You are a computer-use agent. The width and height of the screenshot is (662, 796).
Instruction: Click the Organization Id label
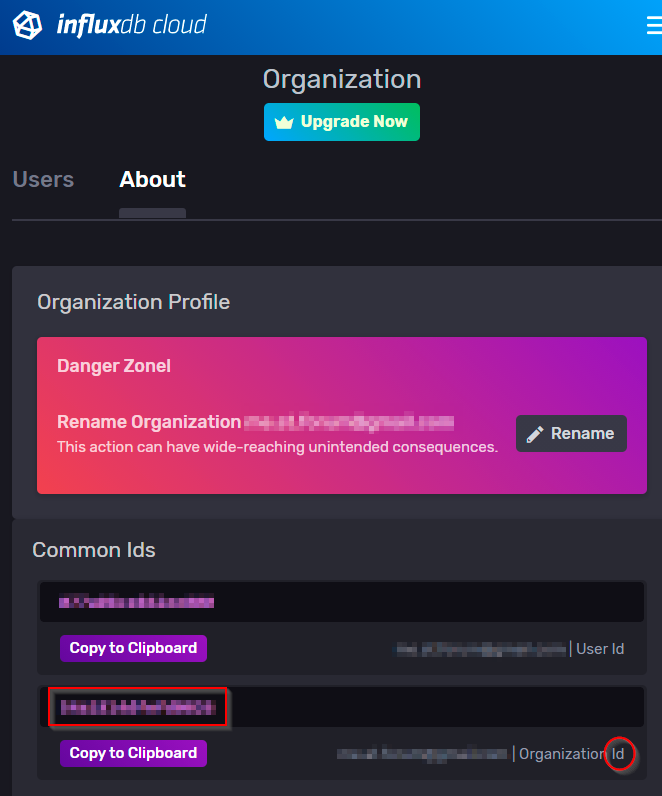click(572, 754)
